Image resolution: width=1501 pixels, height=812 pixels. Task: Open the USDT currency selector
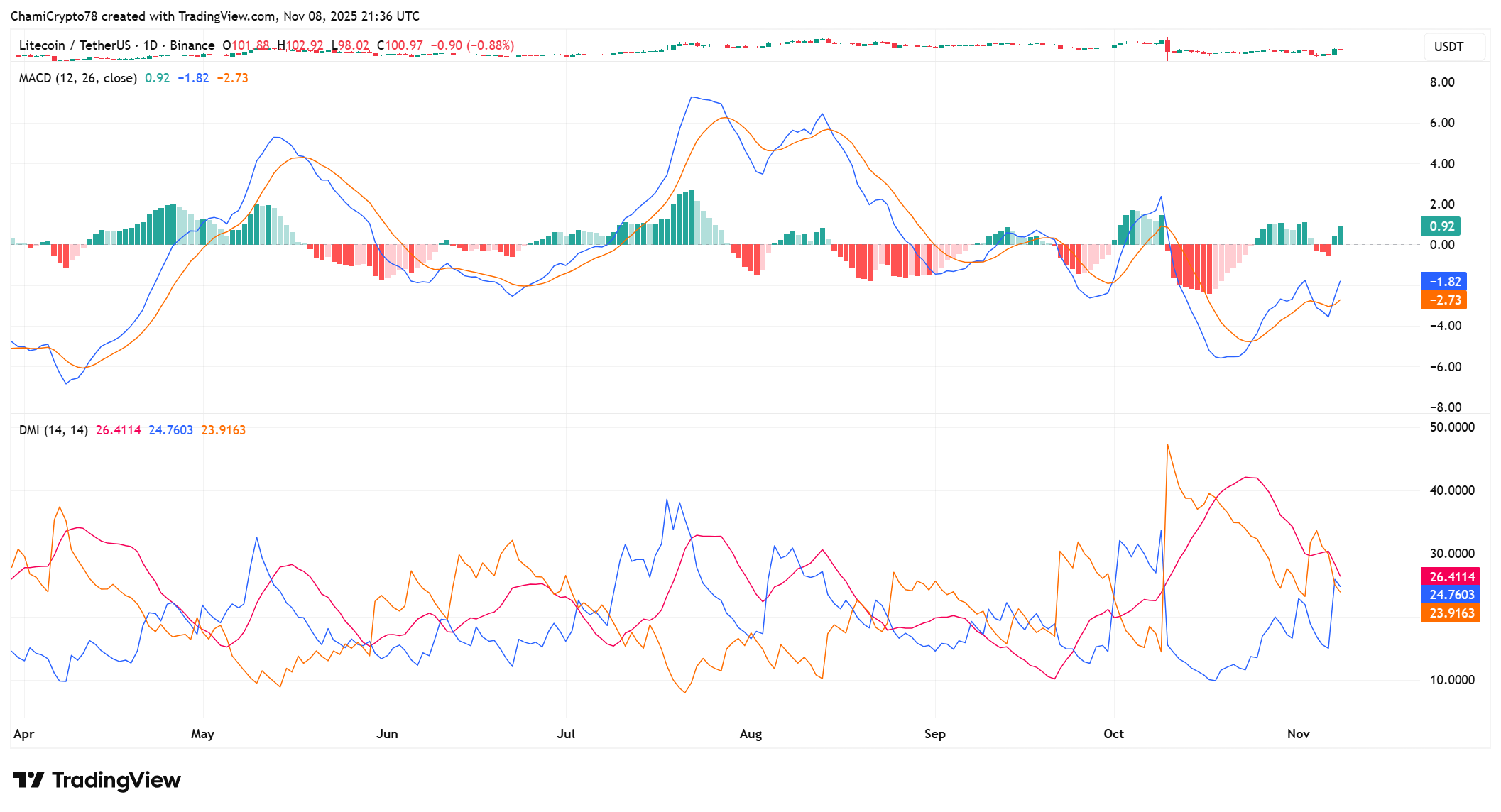click(1453, 47)
